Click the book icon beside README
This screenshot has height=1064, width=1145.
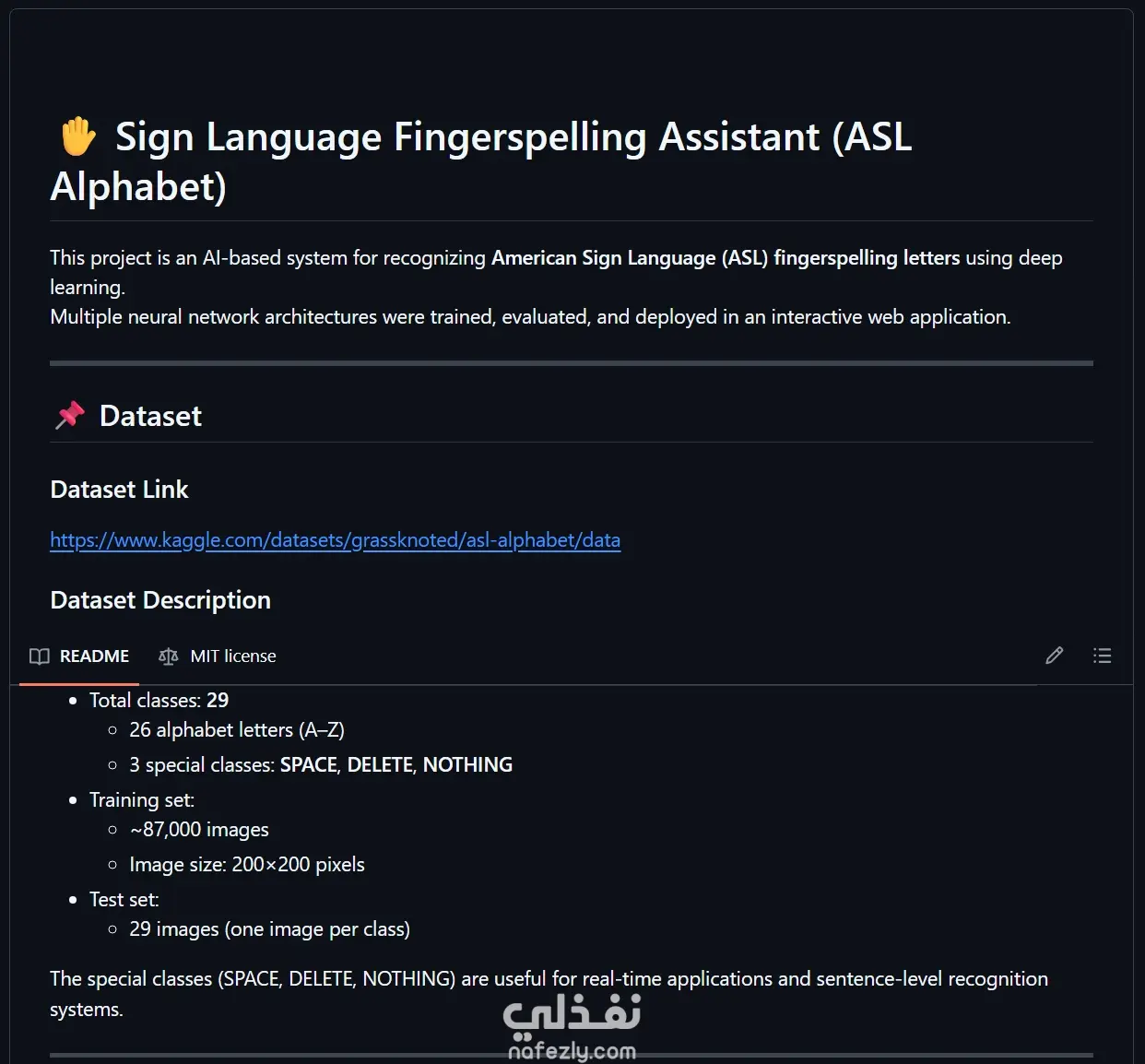[x=40, y=656]
